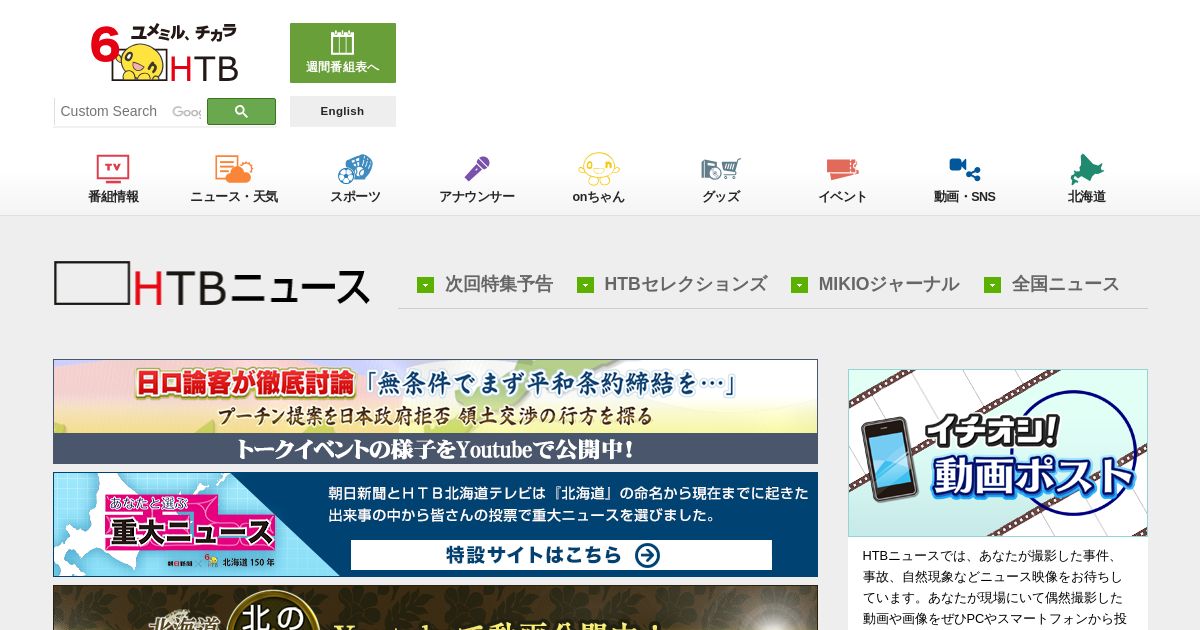Click the トークイベントの様子をYoutubeで公開中 caption
The width and height of the screenshot is (1200, 630).
point(435,449)
